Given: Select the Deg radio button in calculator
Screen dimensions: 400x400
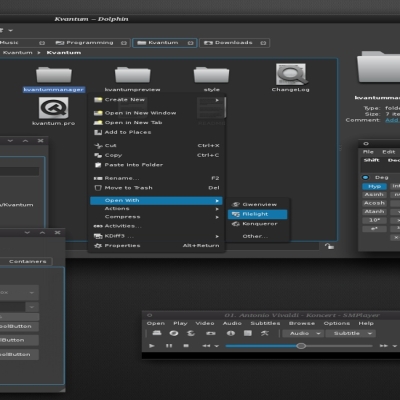Looking at the screenshot, I should [x=366, y=178].
